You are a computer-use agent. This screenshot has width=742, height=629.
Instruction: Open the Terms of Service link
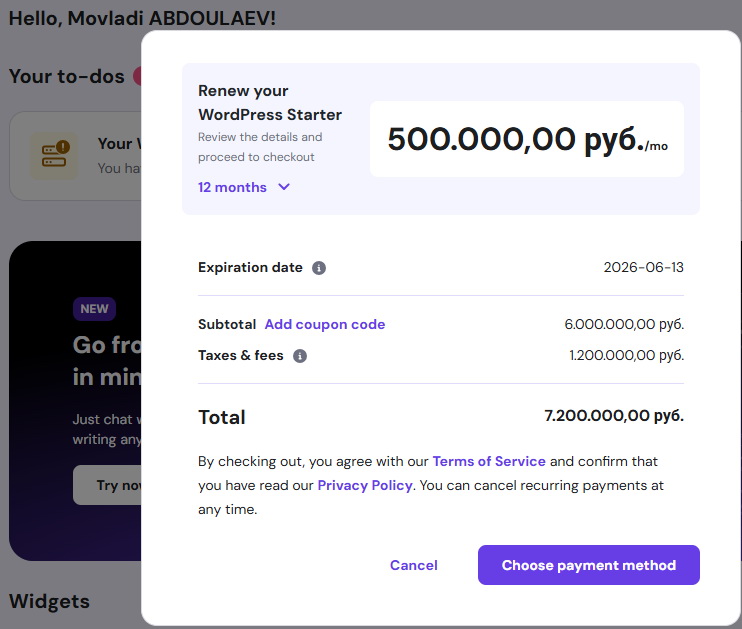pos(489,461)
